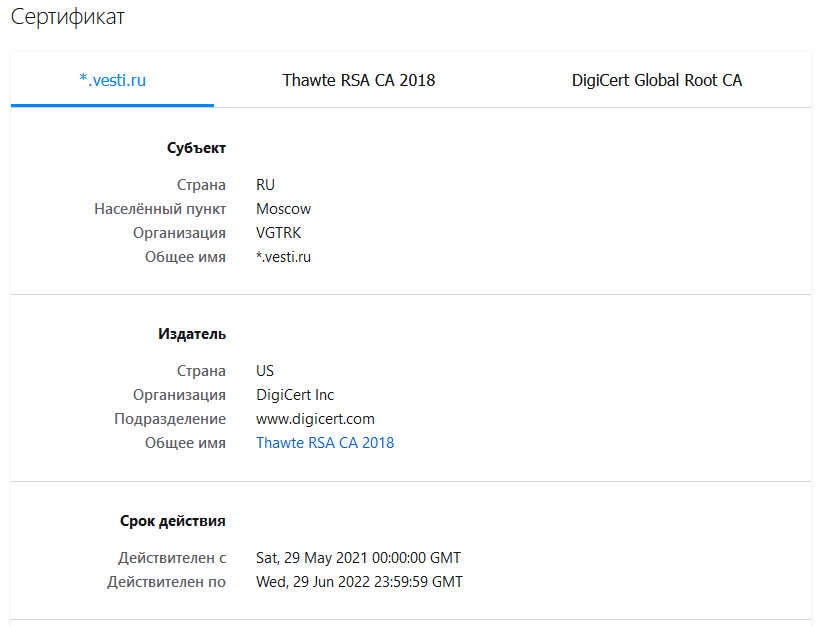Click the Организация label under Субъект
Screen dimensions: 831x627
179,233
